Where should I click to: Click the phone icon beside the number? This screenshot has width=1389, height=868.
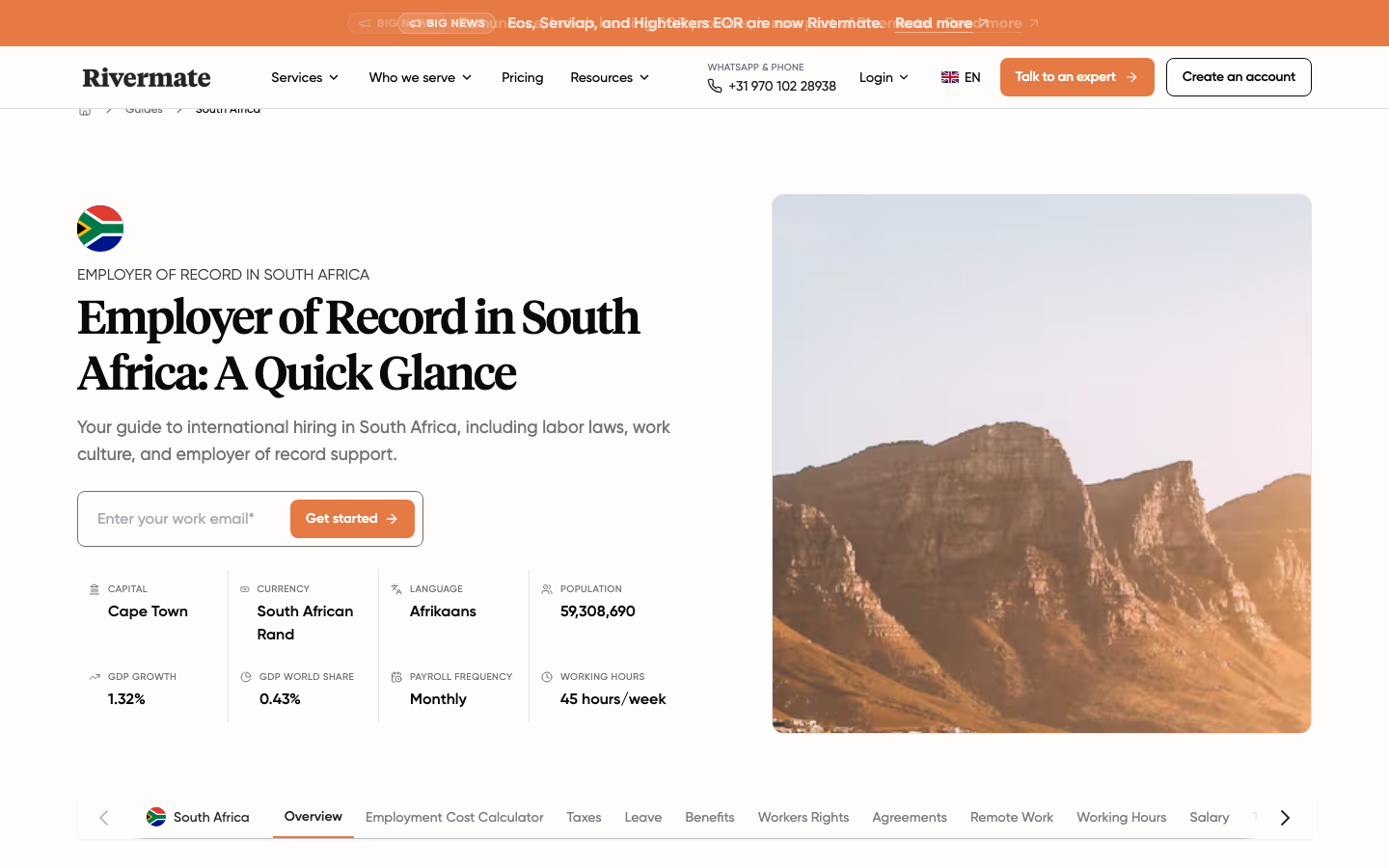(715, 86)
